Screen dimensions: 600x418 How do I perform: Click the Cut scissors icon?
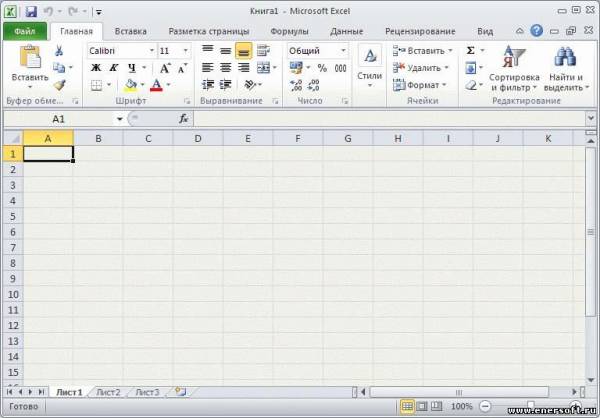(x=59, y=51)
